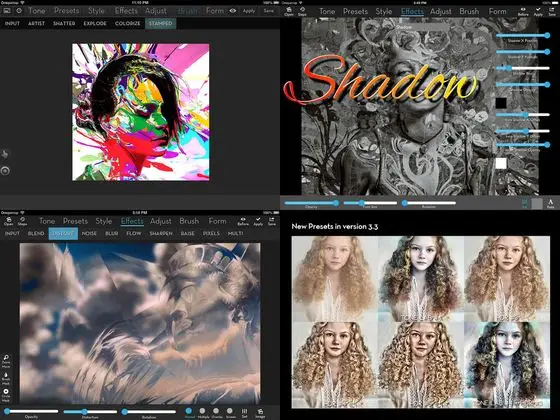This screenshot has width=560, height=420.
Task: Select Screen blend mode circle below clouds image
Action: tap(230, 412)
